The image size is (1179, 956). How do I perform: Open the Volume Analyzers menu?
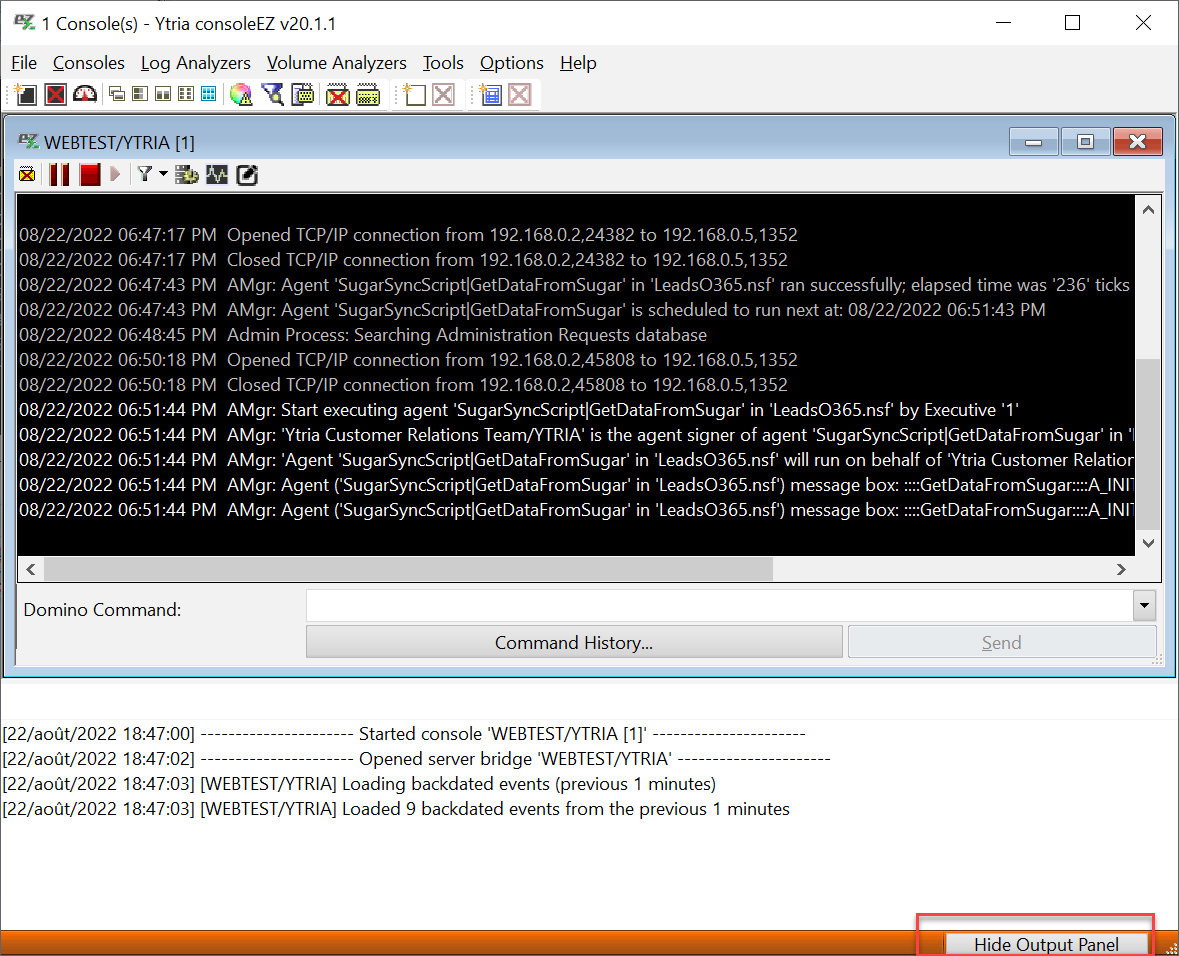(336, 63)
